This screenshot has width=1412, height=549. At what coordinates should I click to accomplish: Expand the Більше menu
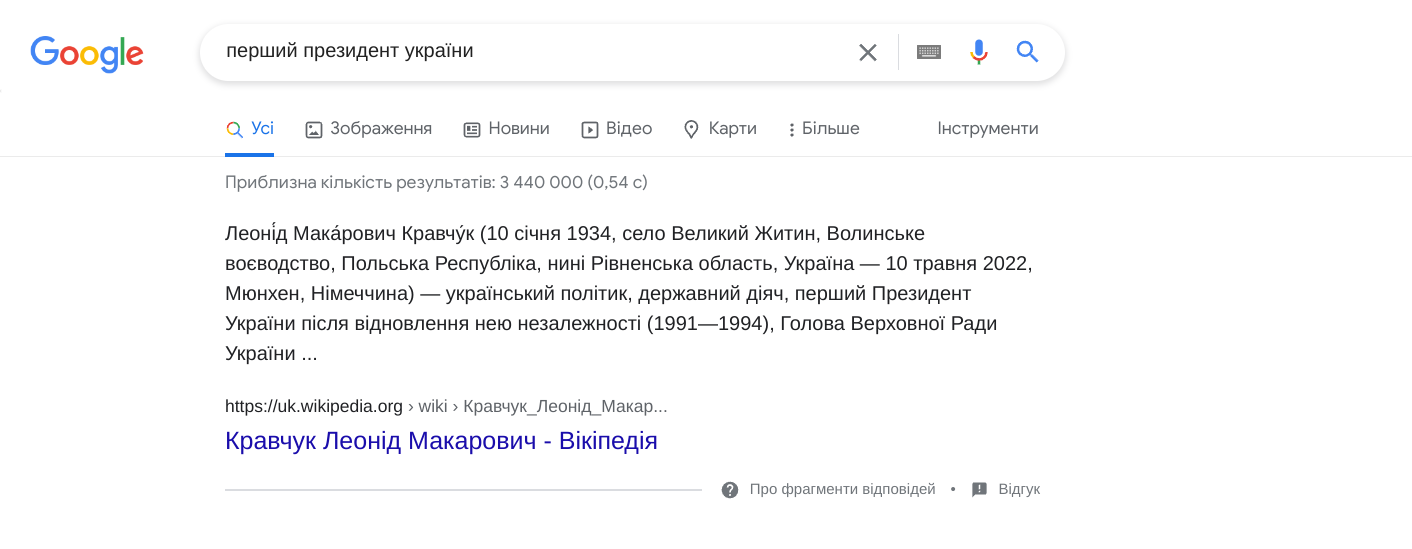pos(824,129)
